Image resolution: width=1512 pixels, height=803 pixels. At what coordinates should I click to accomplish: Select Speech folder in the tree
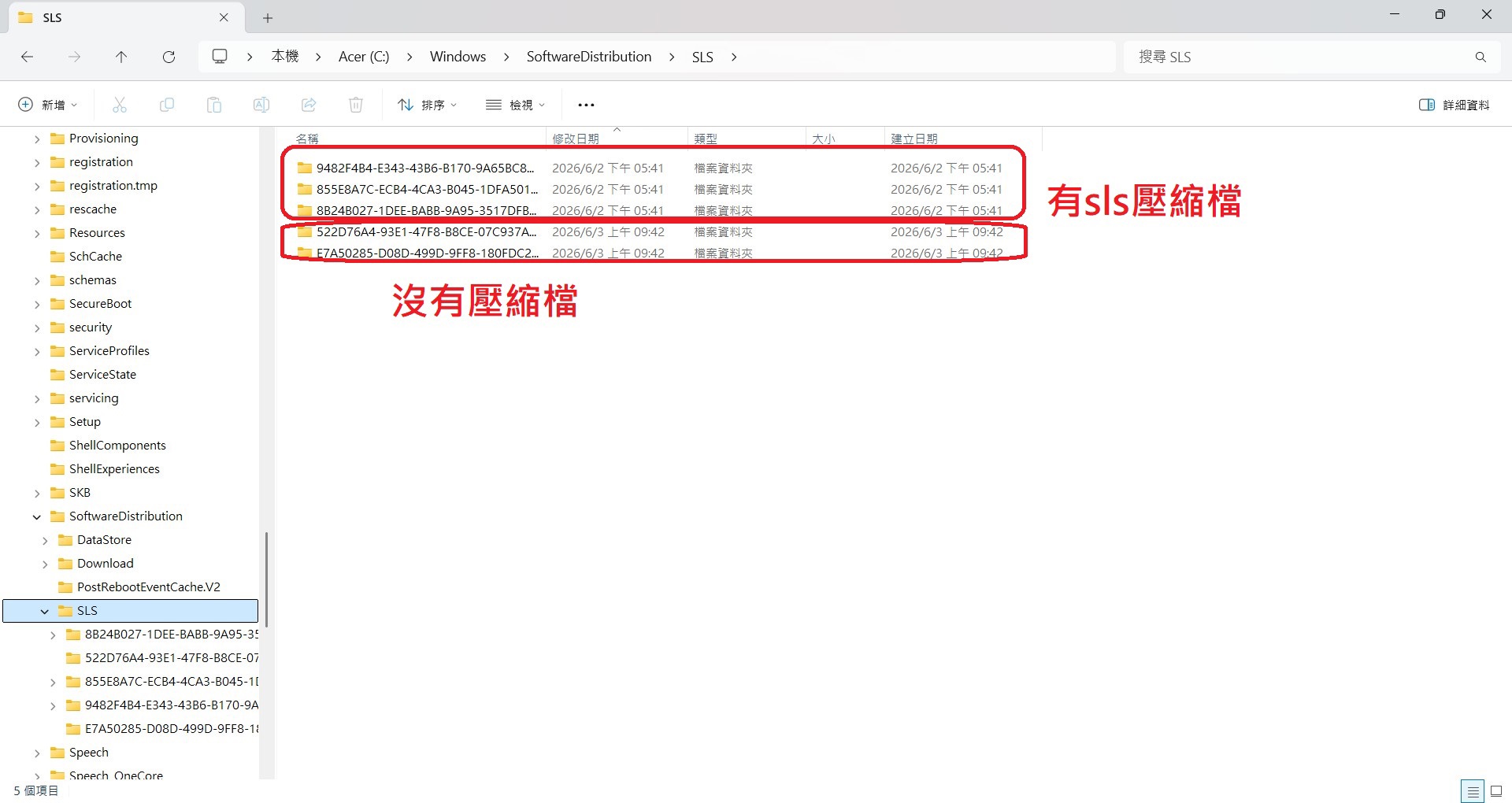(88, 752)
